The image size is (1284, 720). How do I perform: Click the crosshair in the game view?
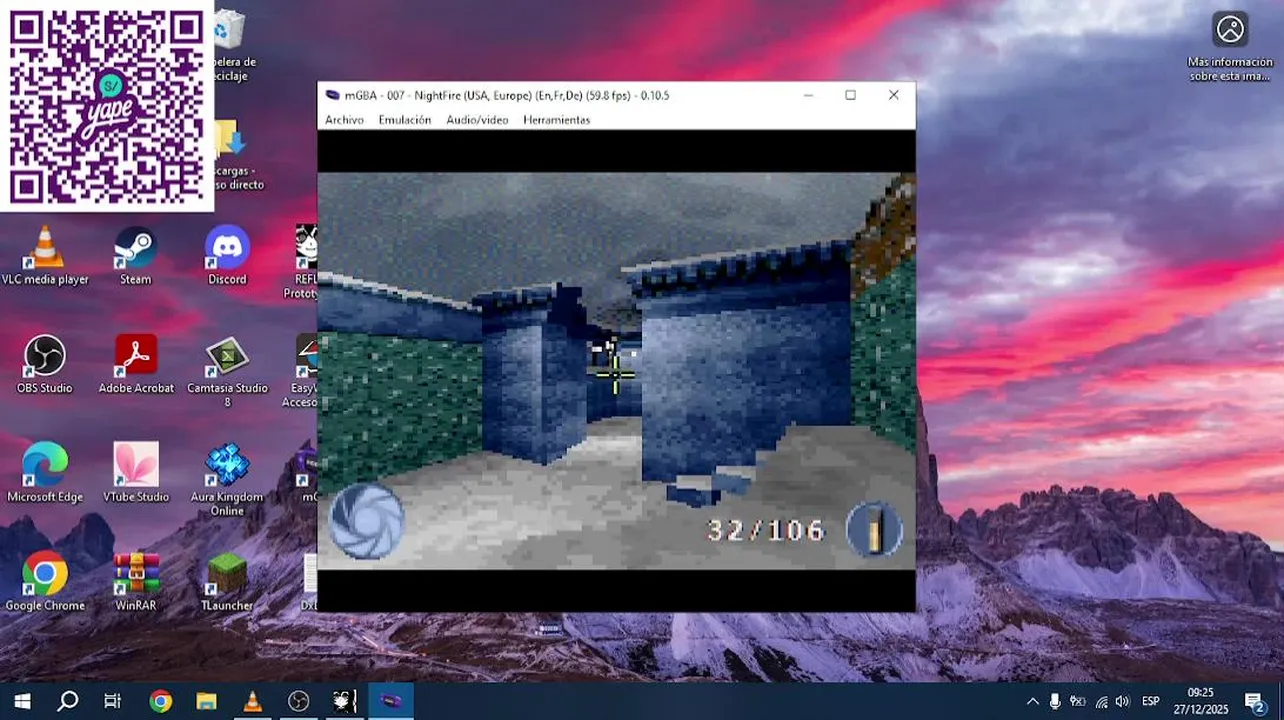click(615, 374)
